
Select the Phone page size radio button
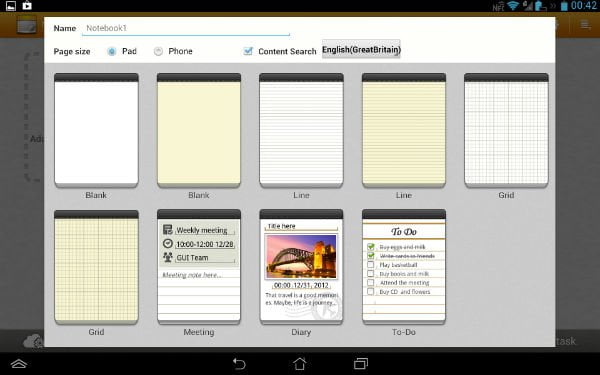(x=158, y=51)
